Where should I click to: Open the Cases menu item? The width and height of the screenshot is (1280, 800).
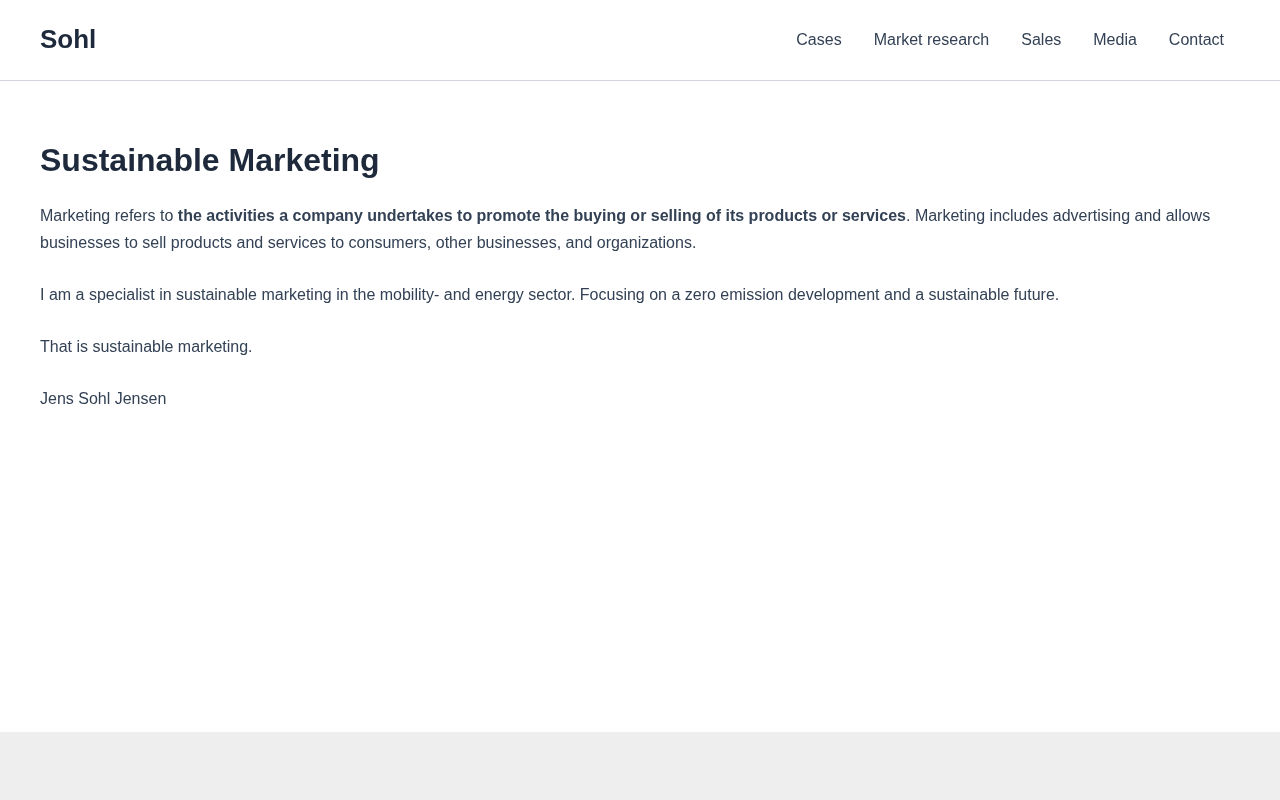click(x=818, y=40)
